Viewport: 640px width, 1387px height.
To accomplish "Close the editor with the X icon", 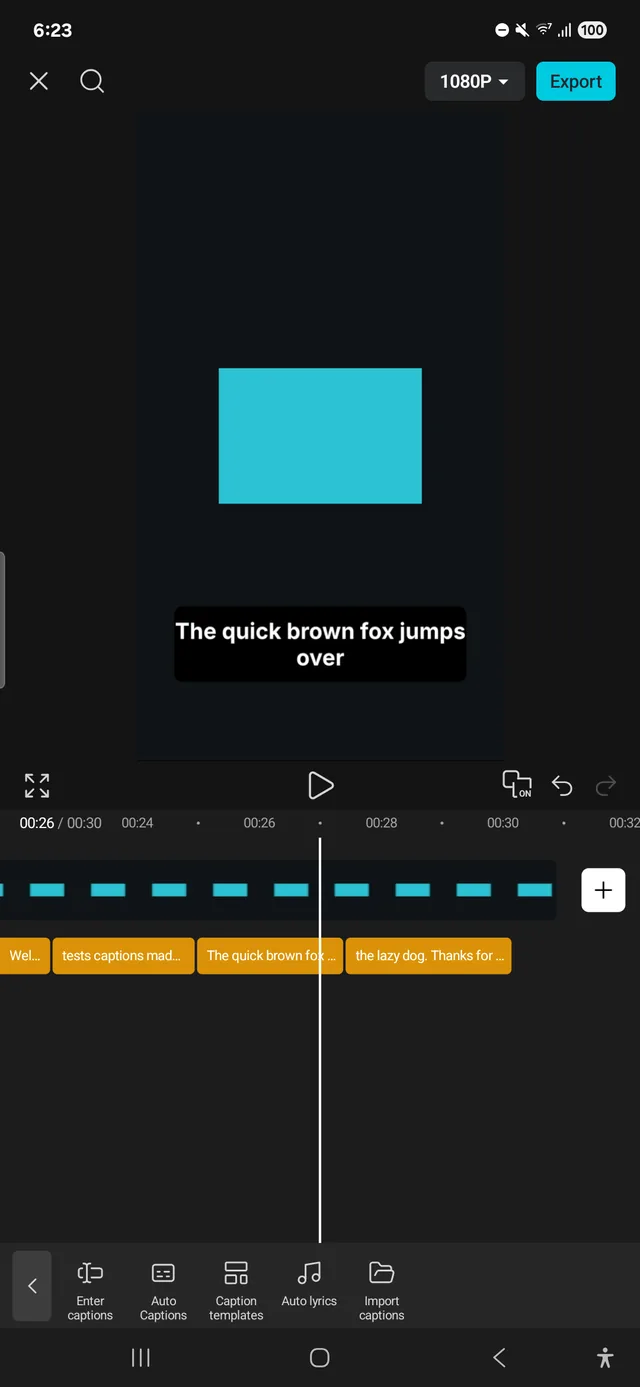I will pos(39,81).
